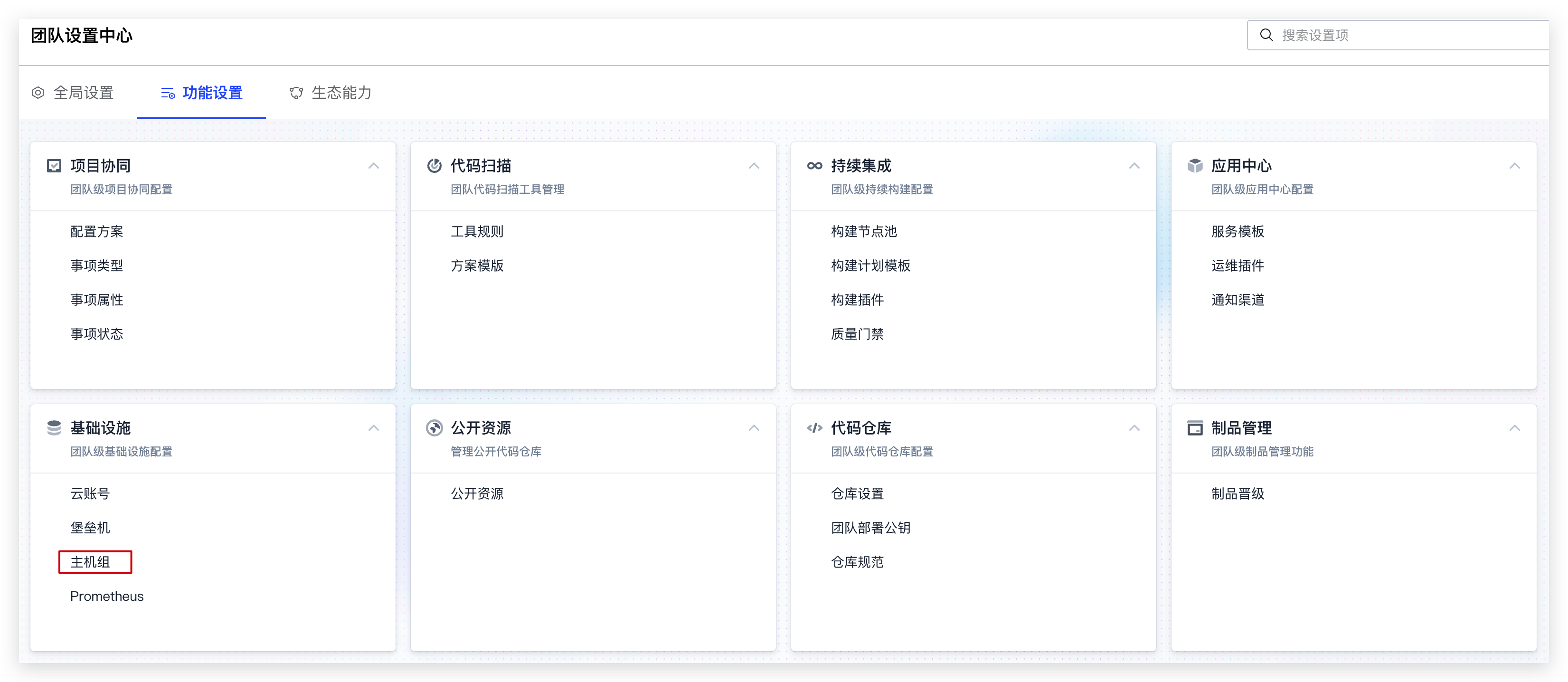This screenshot has height=682, width=1568.
Task: Click the 团队级持续构建配置 subtitle
Action: (882, 189)
